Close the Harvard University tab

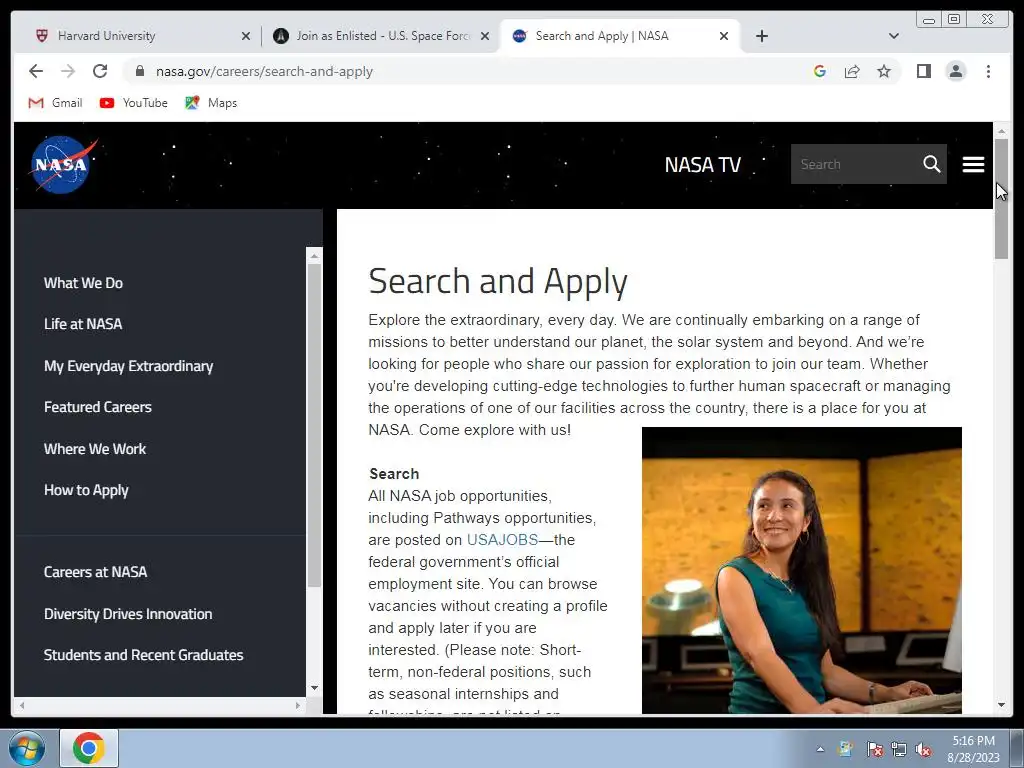pos(246,36)
